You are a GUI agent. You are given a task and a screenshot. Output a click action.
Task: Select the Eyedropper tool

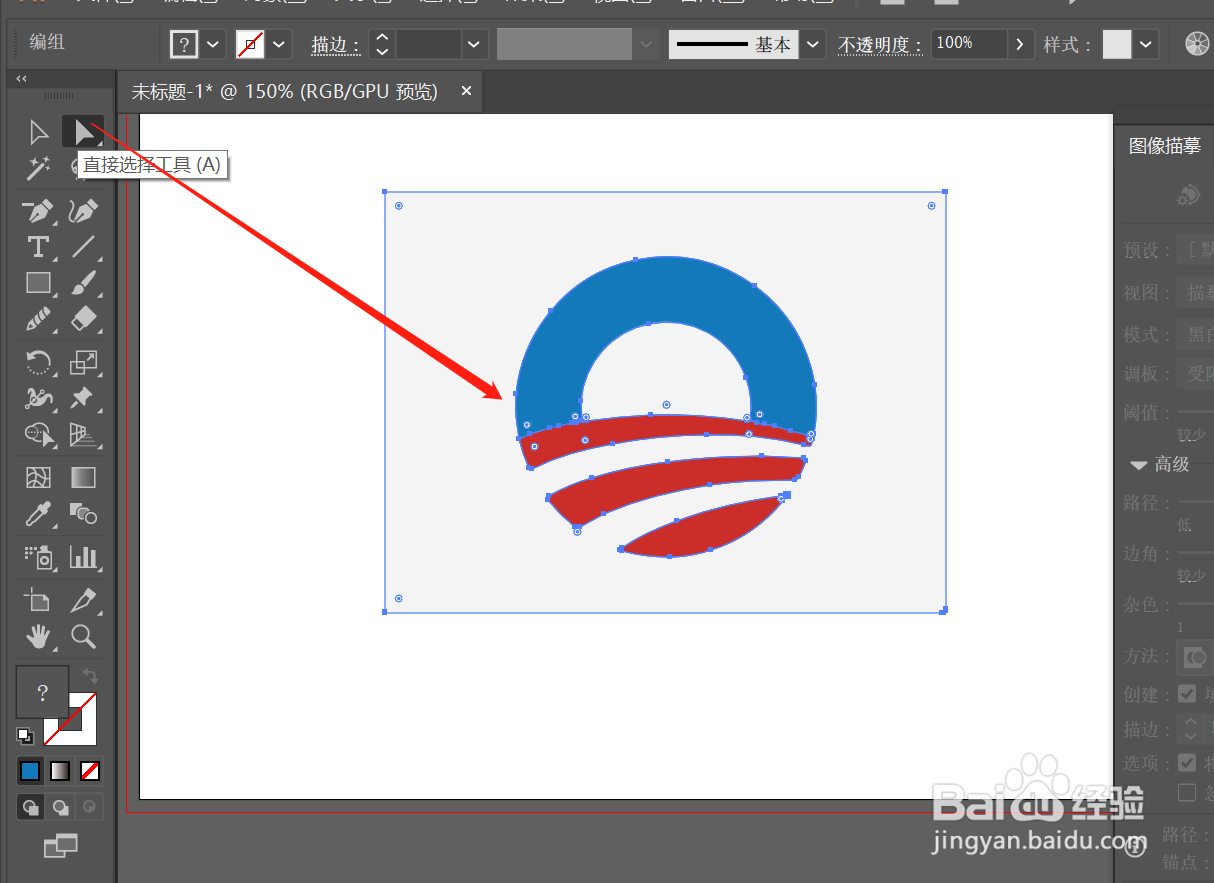point(39,514)
